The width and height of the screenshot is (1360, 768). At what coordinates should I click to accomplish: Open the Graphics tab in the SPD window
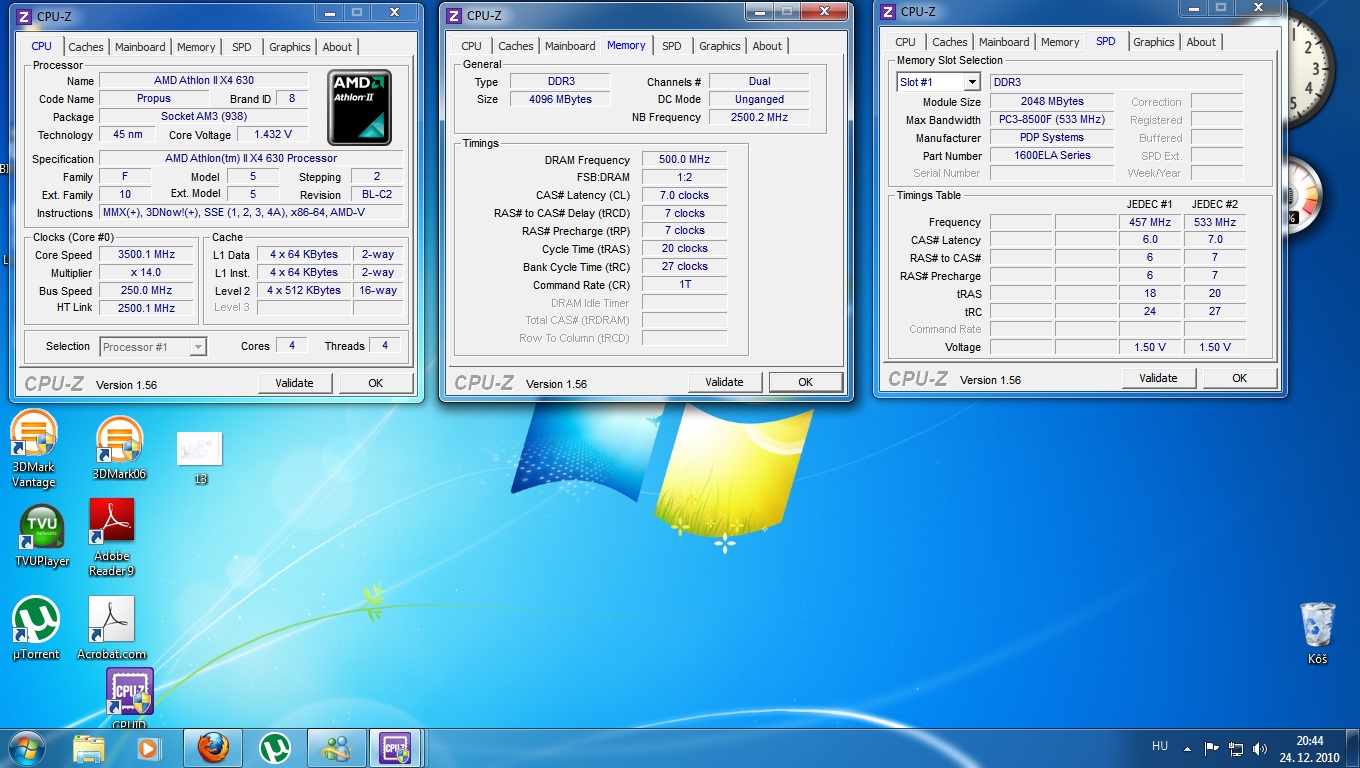click(x=1154, y=42)
